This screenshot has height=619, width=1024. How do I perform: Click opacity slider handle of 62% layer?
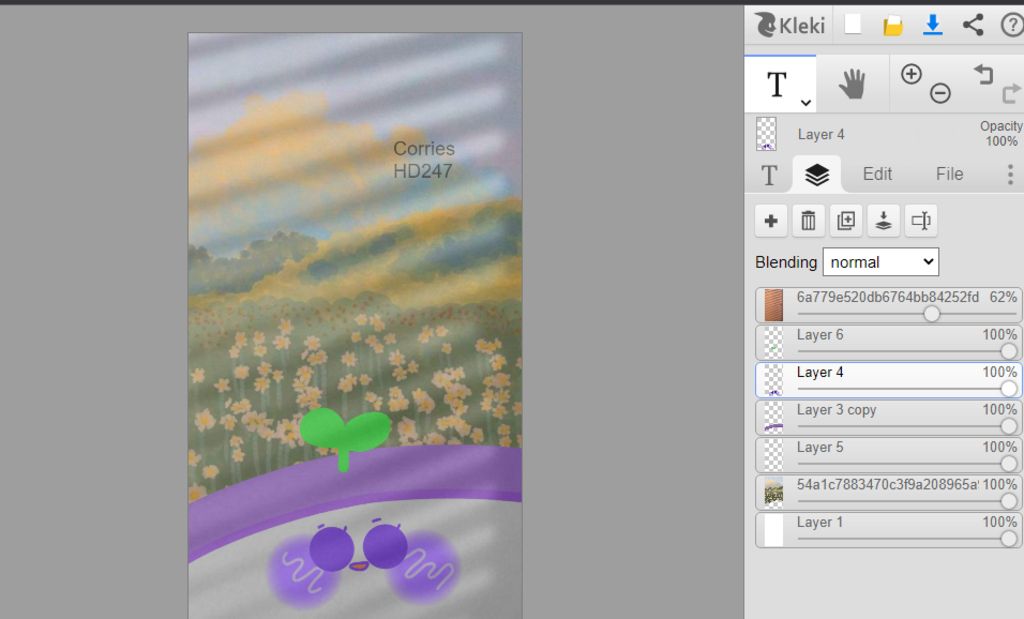(932, 314)
